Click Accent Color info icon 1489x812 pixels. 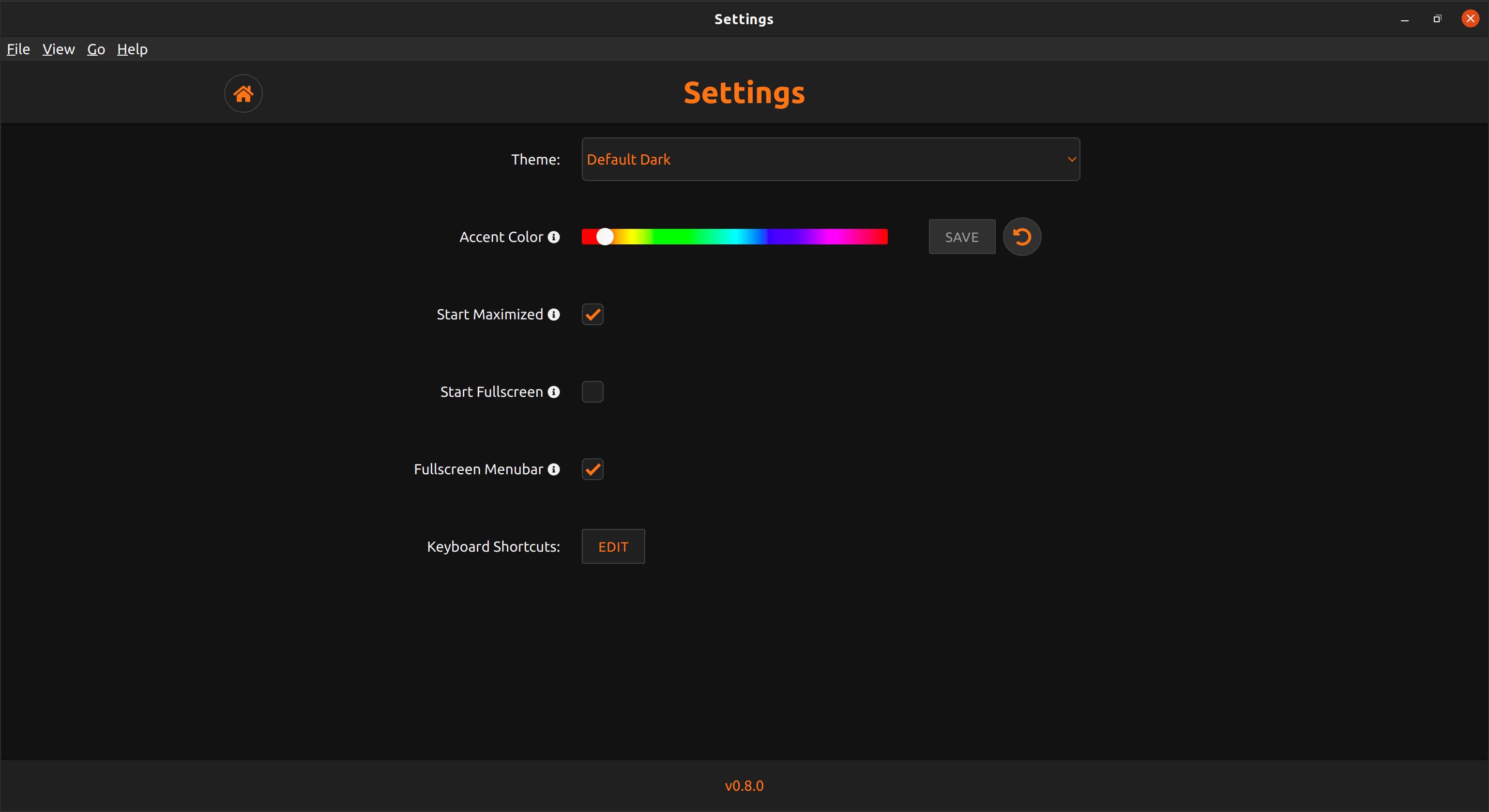pos(553,237)
